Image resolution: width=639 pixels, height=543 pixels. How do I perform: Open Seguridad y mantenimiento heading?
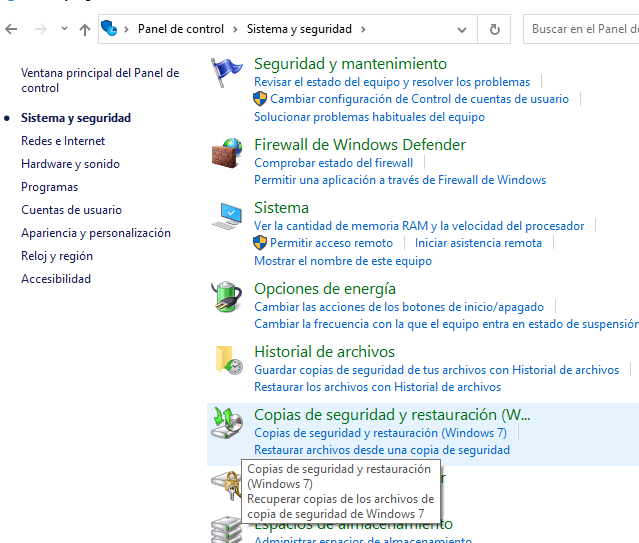pos(350,64)
